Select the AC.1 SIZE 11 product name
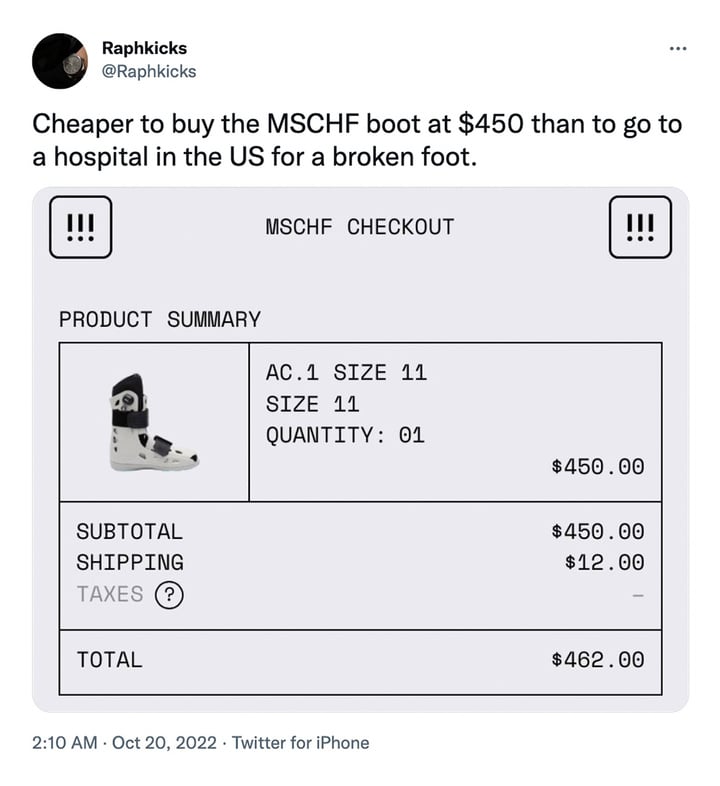 click(346, 373)
